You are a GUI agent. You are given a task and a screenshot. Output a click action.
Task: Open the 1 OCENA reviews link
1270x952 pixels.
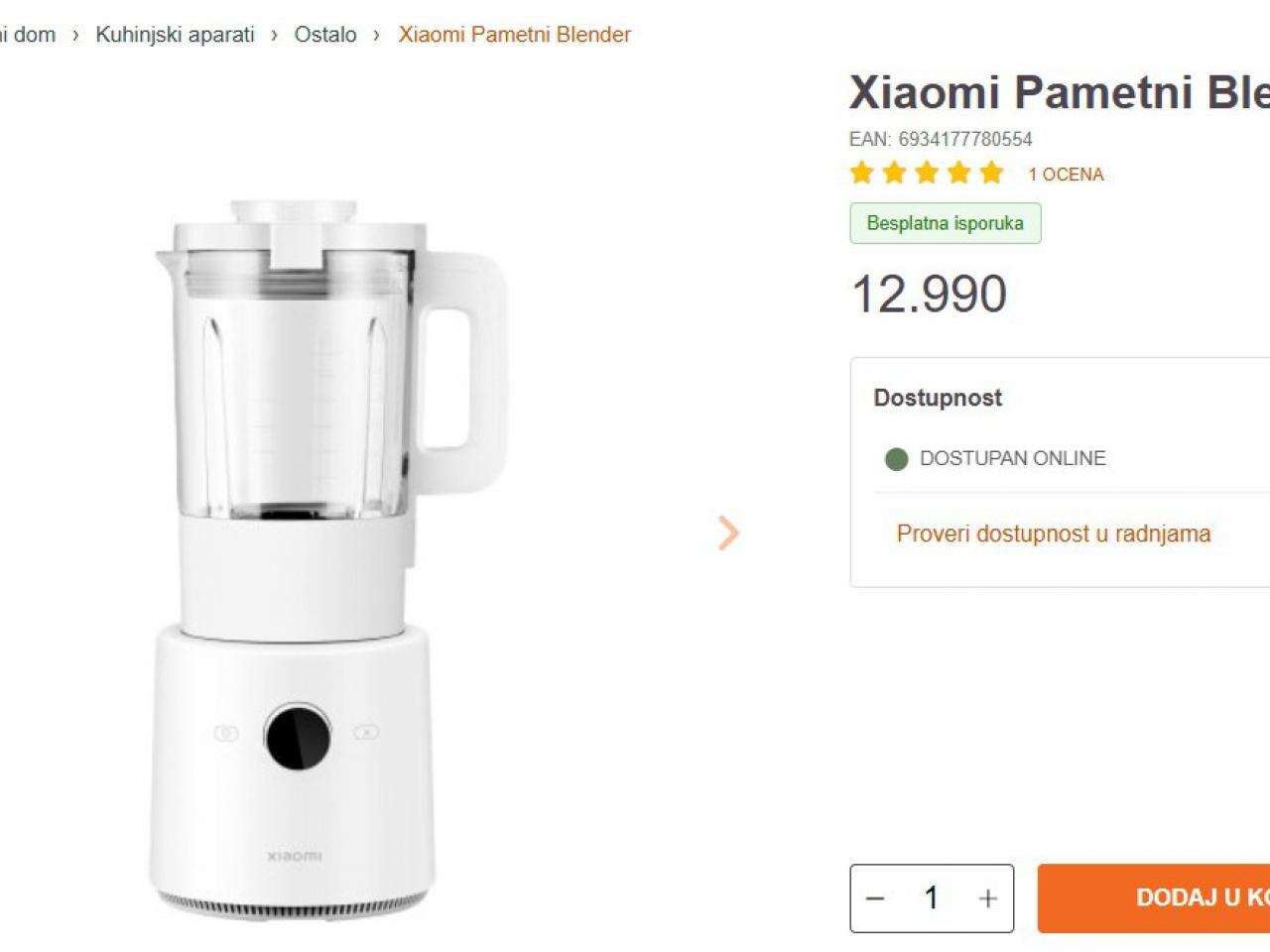[1067, 175]
